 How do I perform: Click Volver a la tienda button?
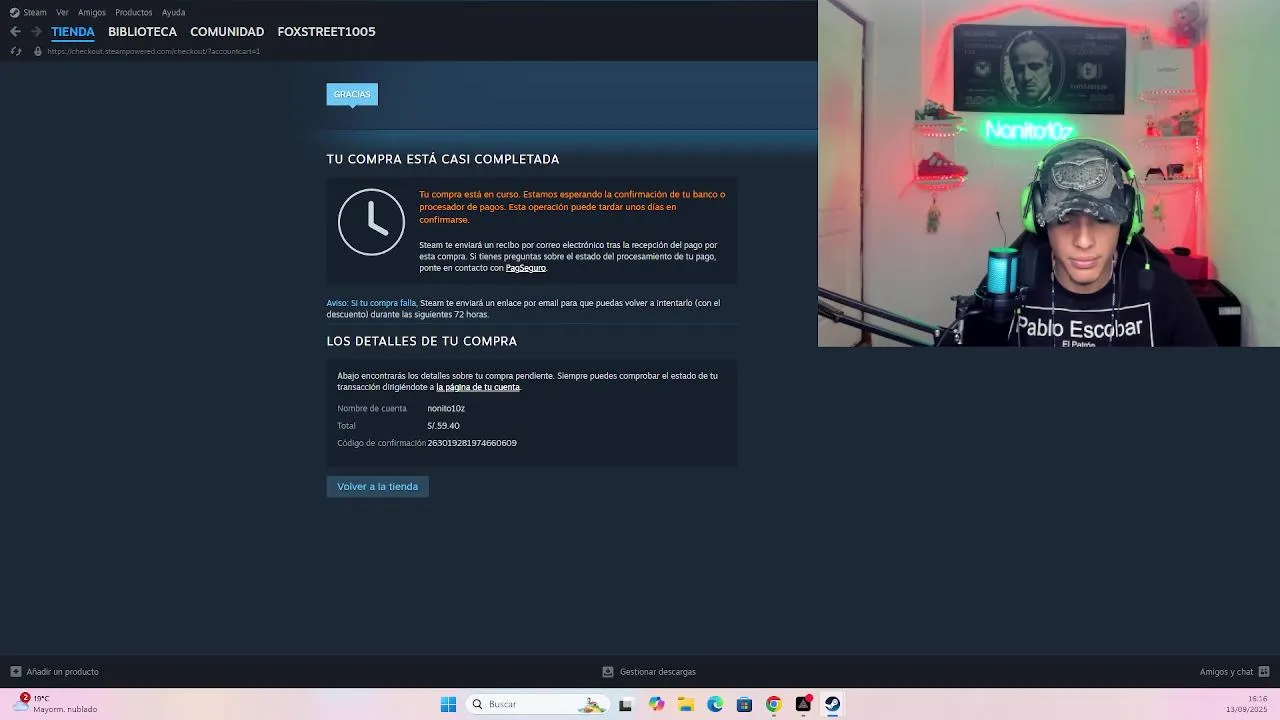coord(377,486)
